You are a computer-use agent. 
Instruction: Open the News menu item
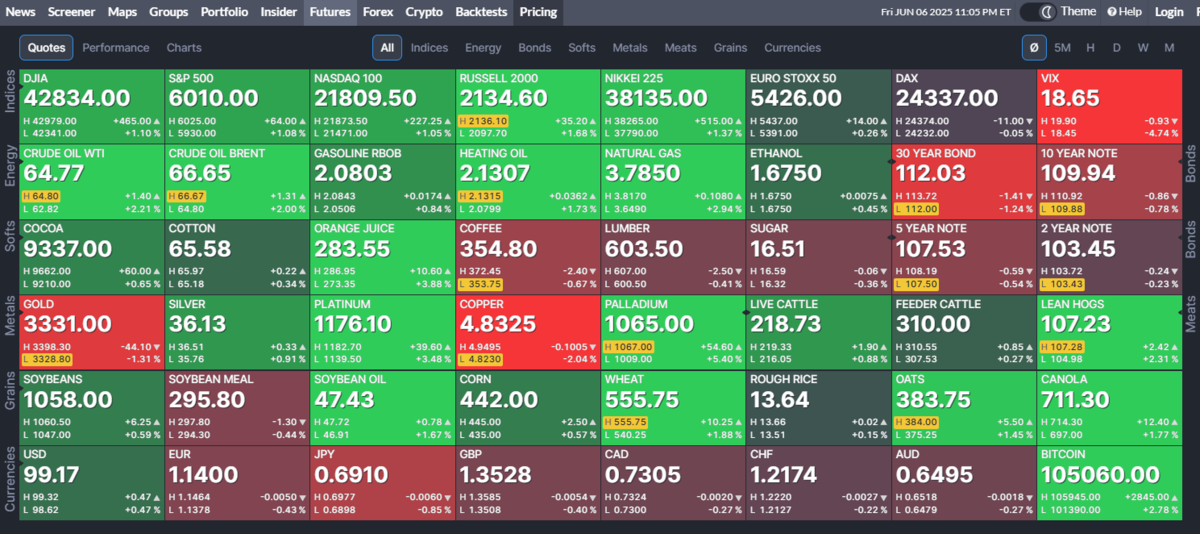pyautogui.click(x=20, y=12)
